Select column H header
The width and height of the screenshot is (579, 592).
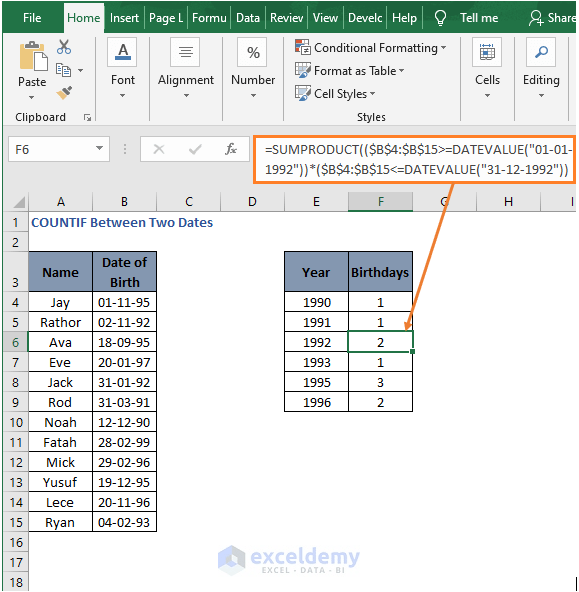[x=508, y=202]
